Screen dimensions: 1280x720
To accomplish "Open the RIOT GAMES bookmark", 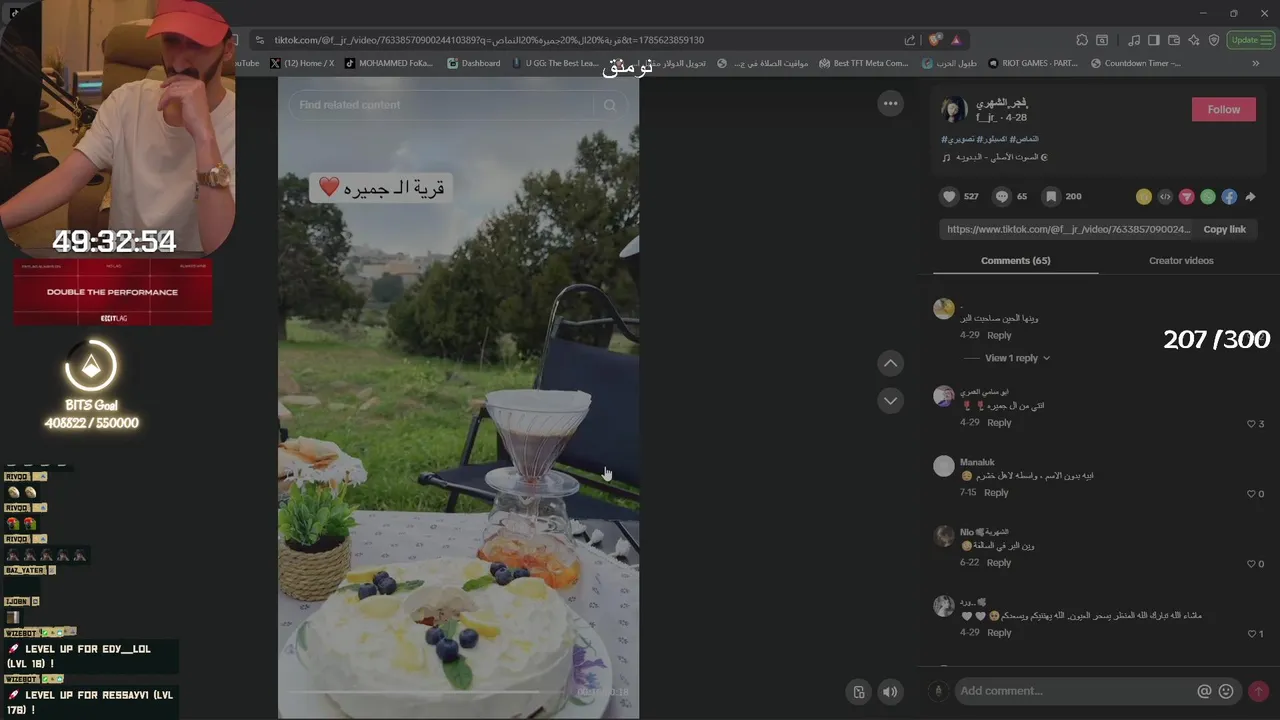I will 1033,63.
